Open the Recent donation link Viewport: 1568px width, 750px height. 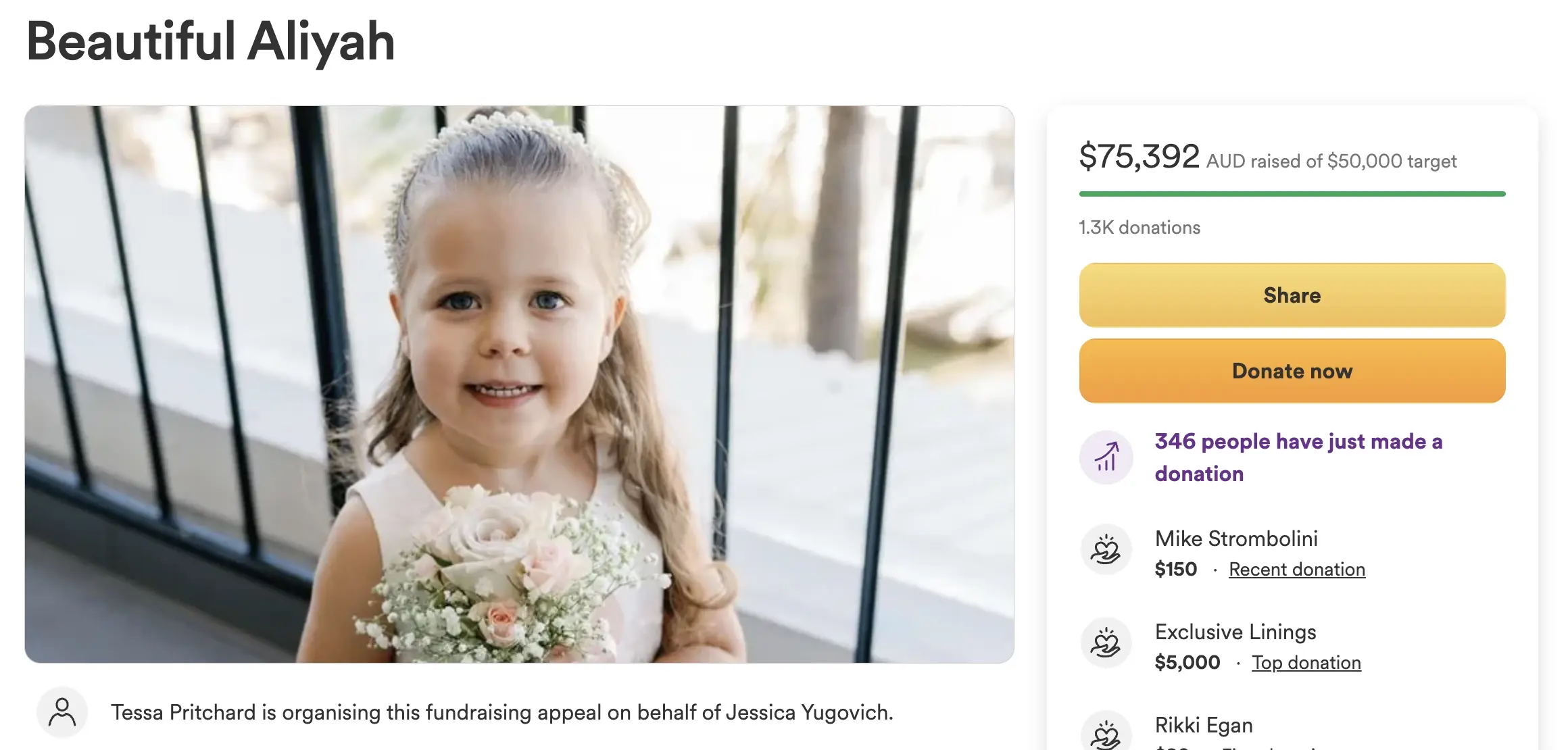tap(1296, 570)
